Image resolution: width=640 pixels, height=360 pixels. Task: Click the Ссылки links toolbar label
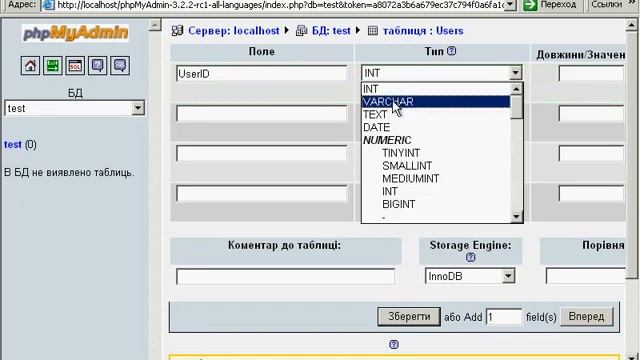[x=607, y=4]
